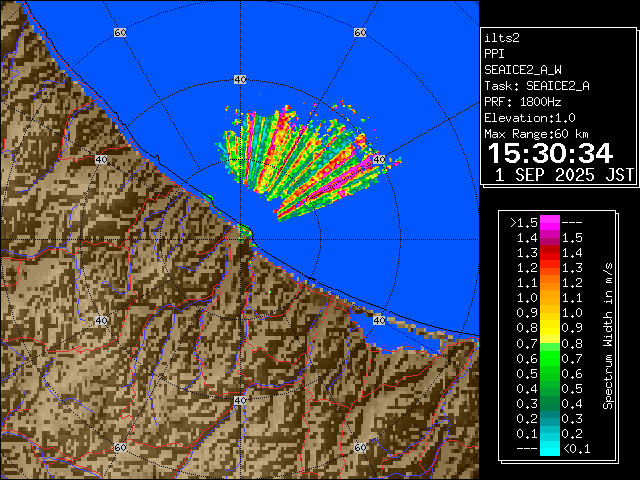Click the 60 range label at top-right over sea

click(x=359, y=33)
